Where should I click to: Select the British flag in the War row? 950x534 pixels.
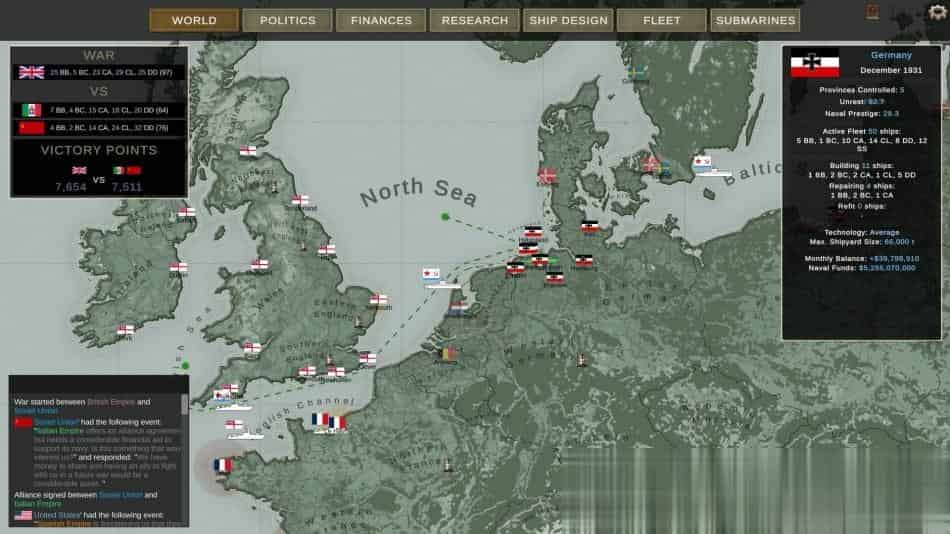[x=32, y=73]
